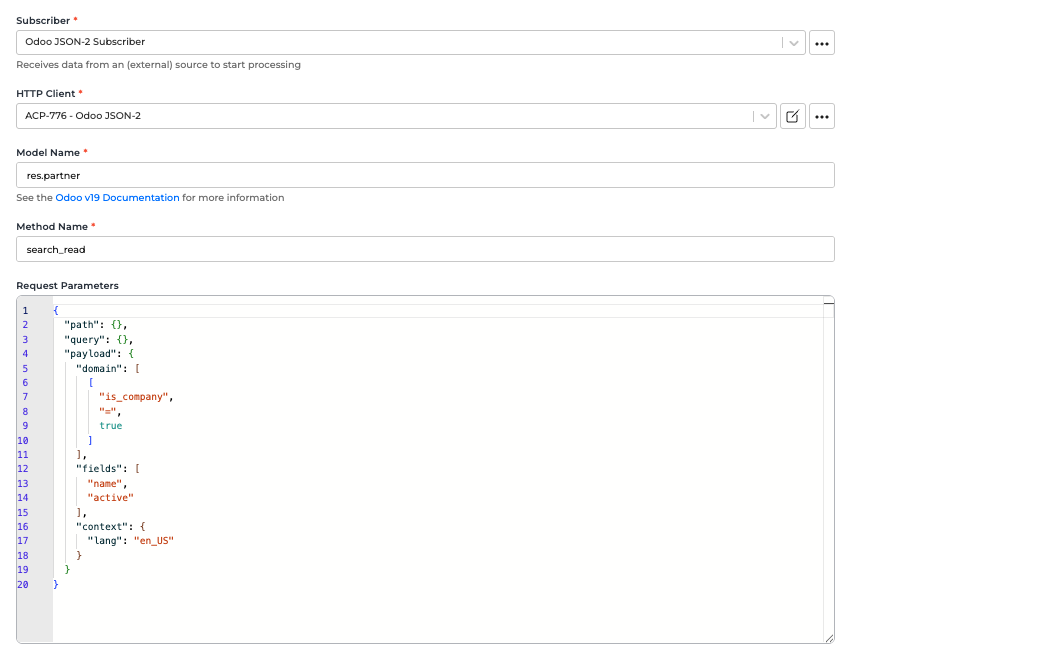Expand the Subscriber dropdown arrow
Screen dimensions: 1053x650
[x=793, y=43]
